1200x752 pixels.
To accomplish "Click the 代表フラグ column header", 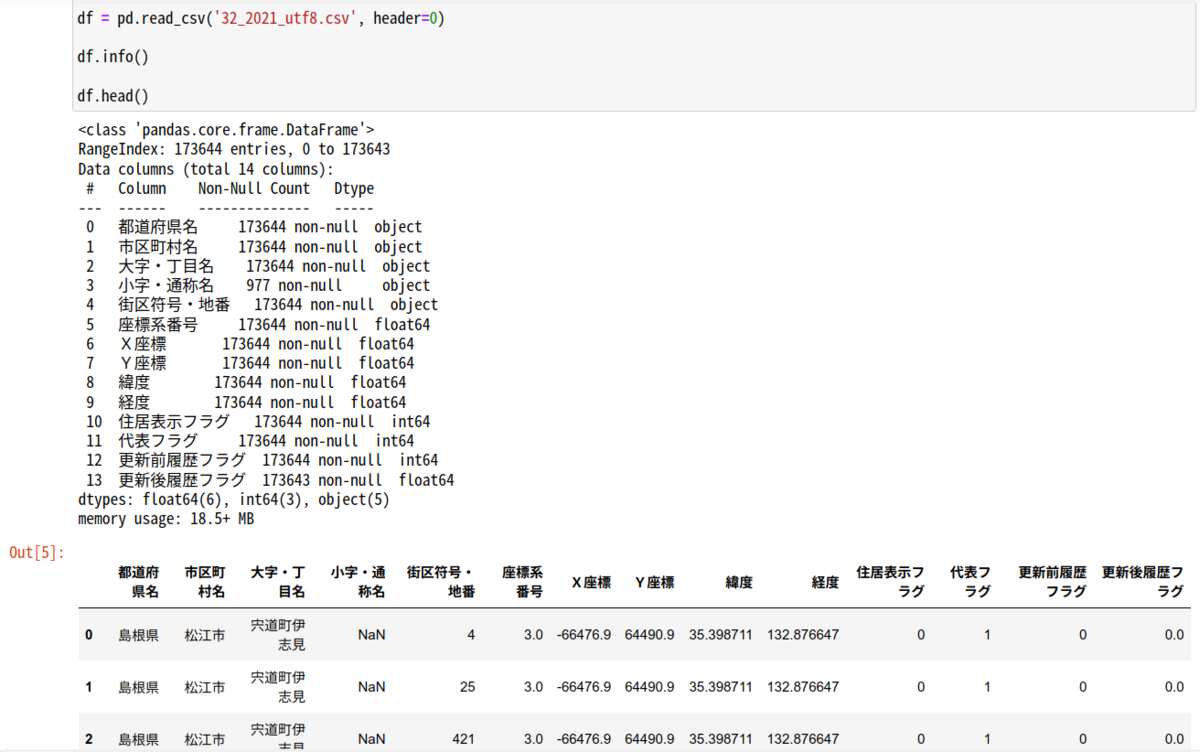I will point(971,581).
